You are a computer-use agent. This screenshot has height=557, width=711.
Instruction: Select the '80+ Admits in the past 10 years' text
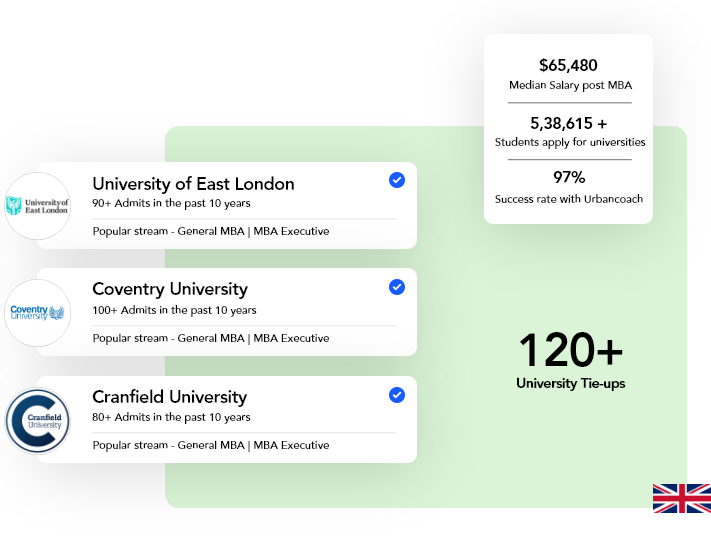pyautogui.click(x=171, y=417)
